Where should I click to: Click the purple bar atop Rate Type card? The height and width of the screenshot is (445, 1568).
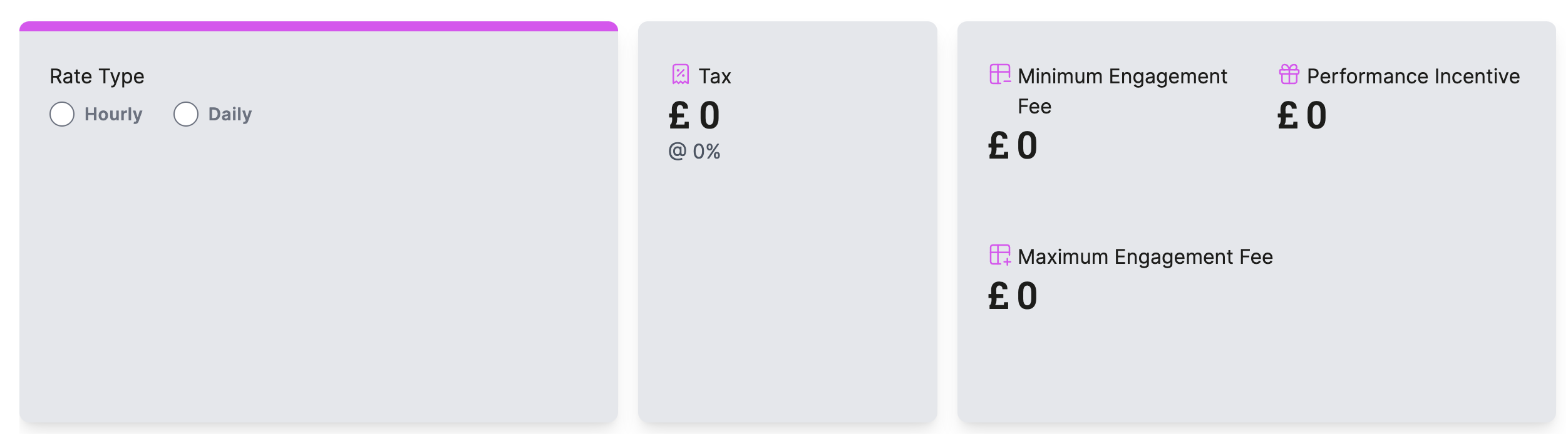(319, 26)
